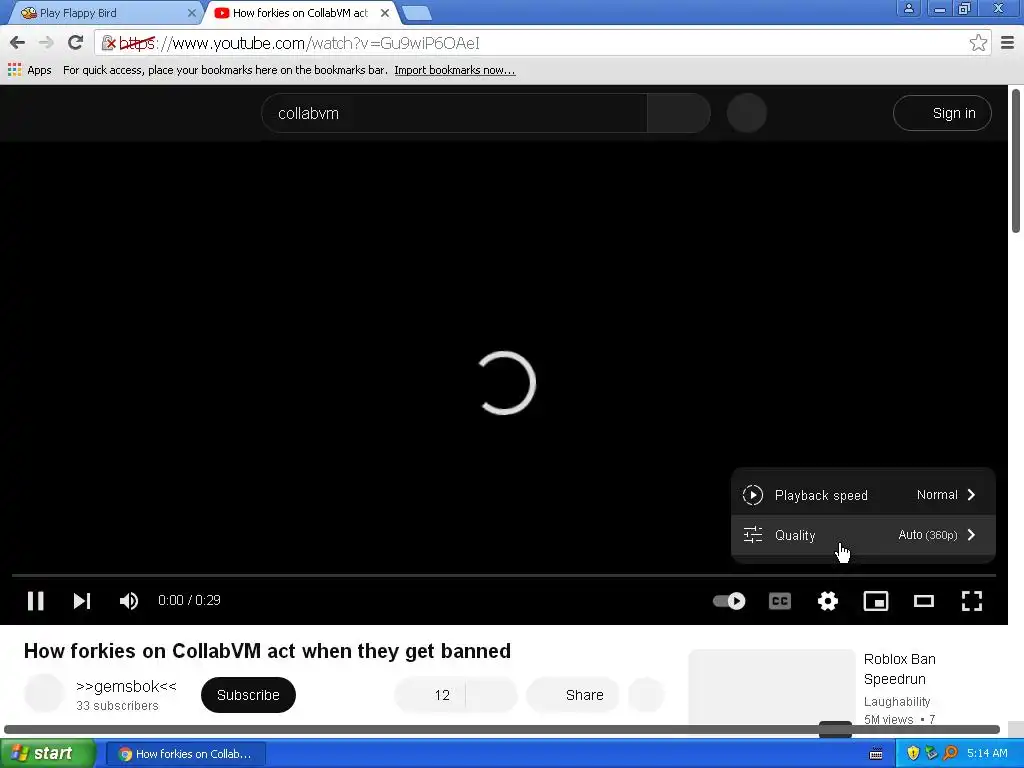Viewport: 1024px width, 768px height.
Task: Open the more actions button after Share
Action: point(646,695)
